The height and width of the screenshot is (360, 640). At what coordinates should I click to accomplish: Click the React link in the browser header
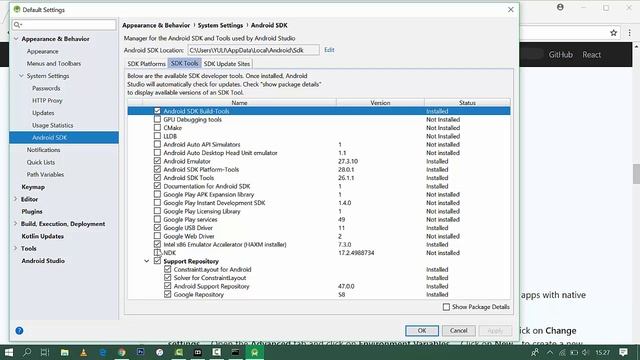[x=591, y=55]
